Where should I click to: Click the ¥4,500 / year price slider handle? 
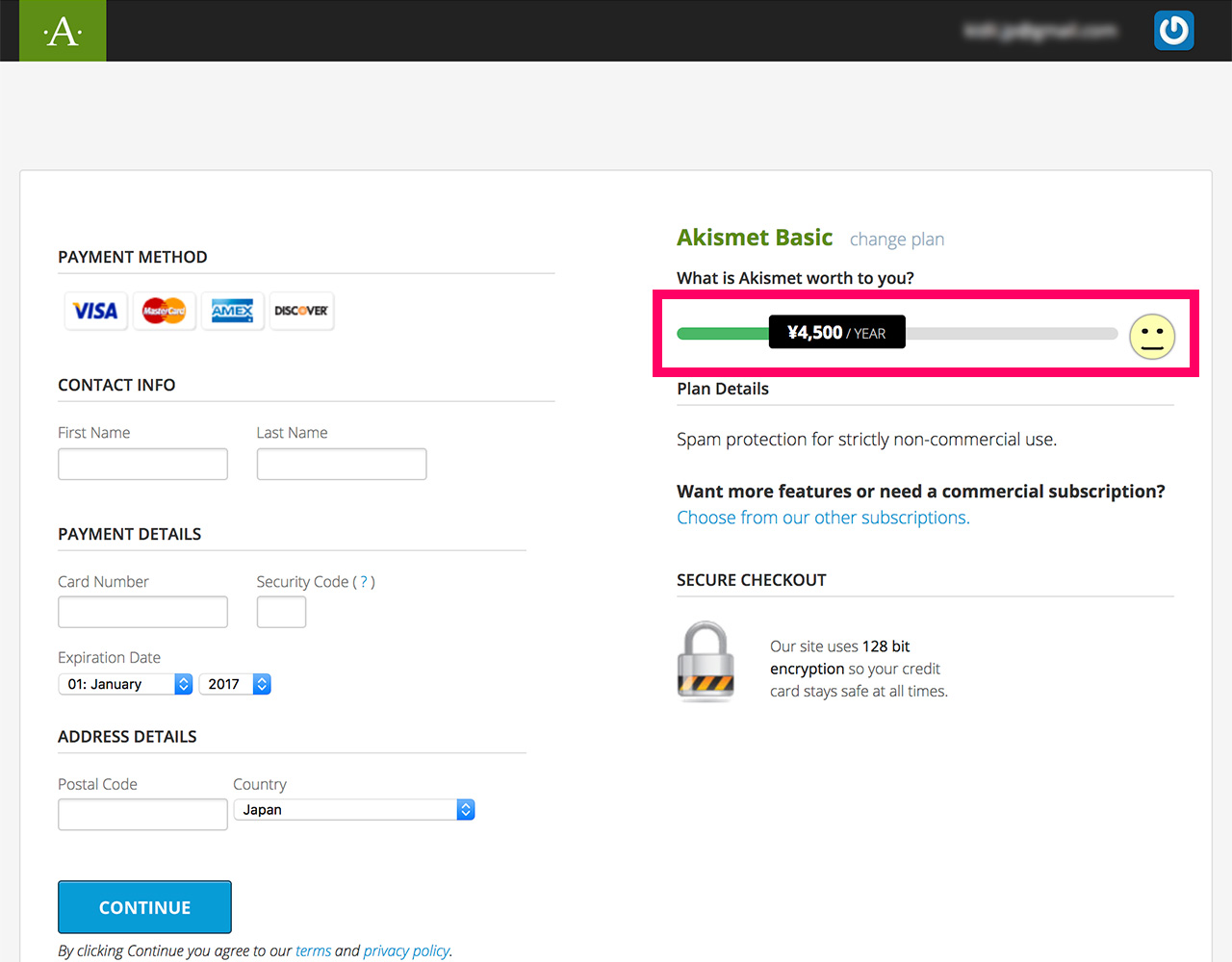(836, 333)
